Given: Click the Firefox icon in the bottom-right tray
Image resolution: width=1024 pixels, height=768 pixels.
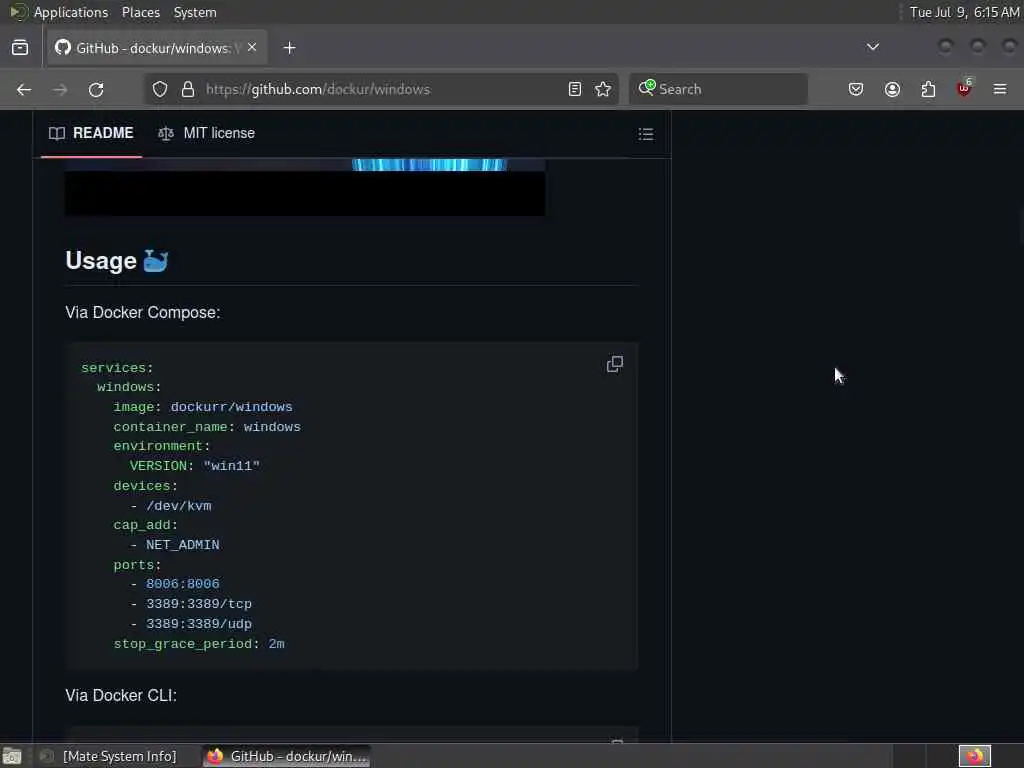Looking at the screenshot, I should [974, 756].
